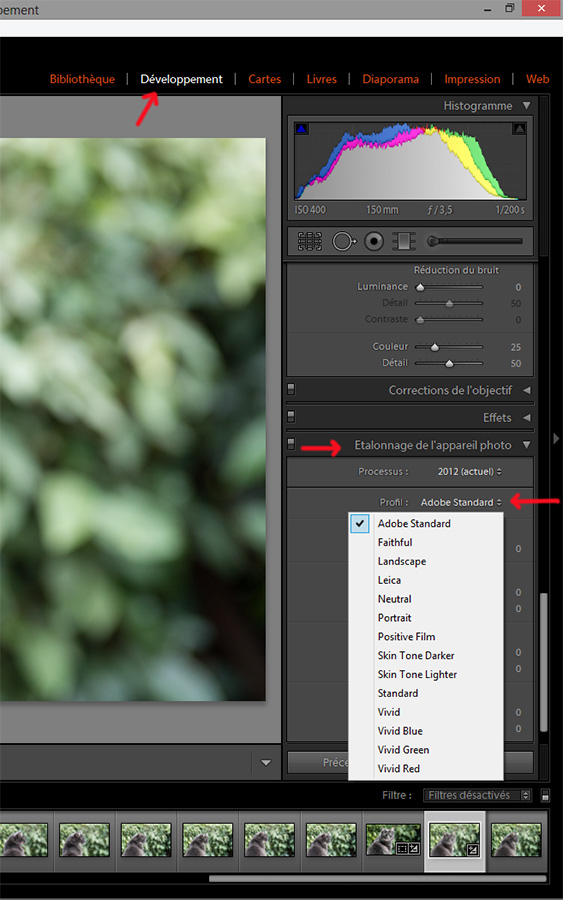
Task: Collapse the Histogramme panel
Action: (x=526, y=106)
